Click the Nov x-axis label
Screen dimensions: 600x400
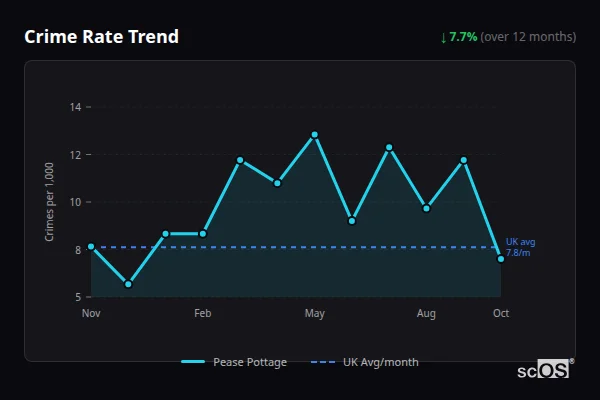tap(91, 313)
